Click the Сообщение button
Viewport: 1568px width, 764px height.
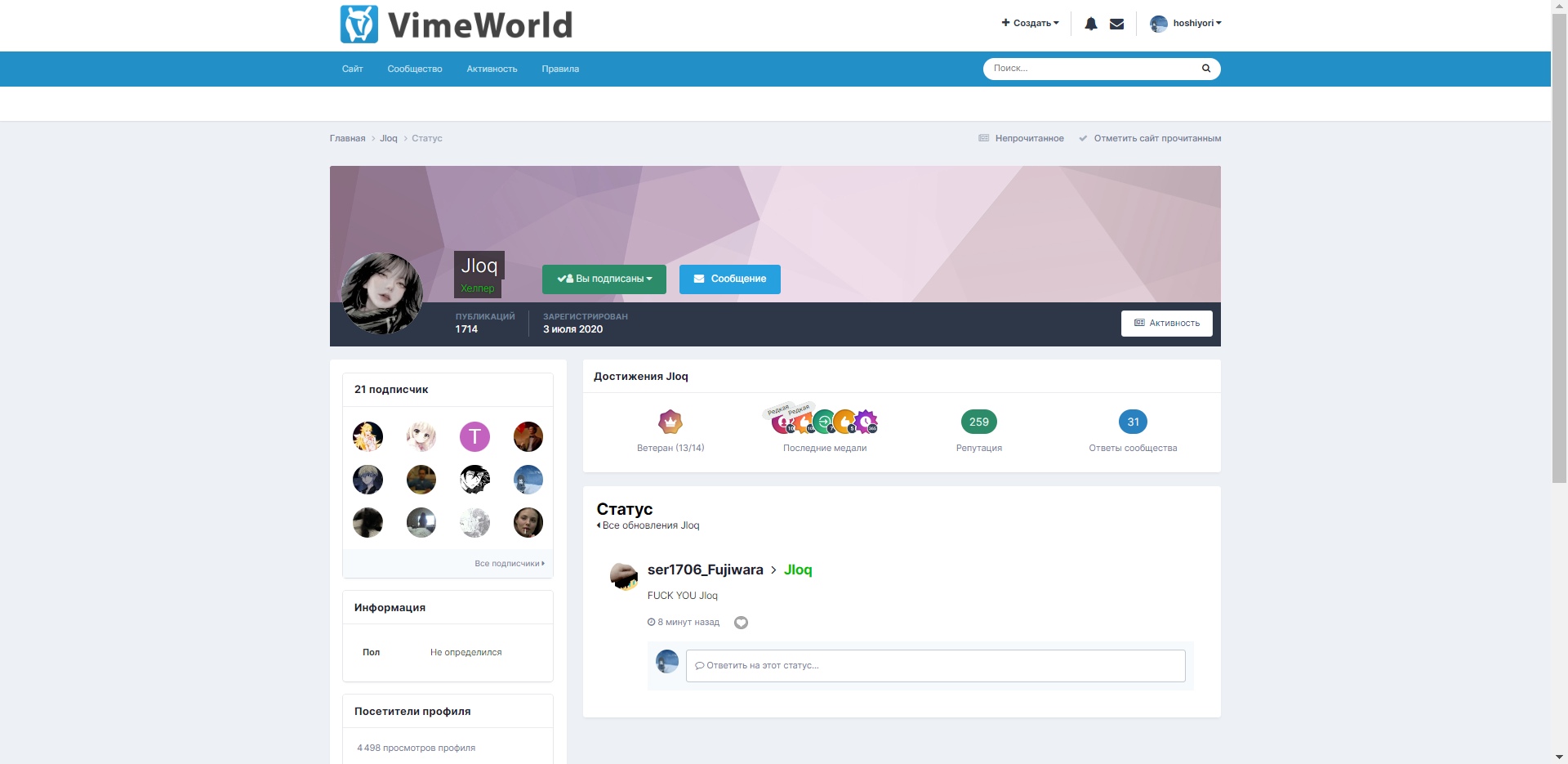730,279
